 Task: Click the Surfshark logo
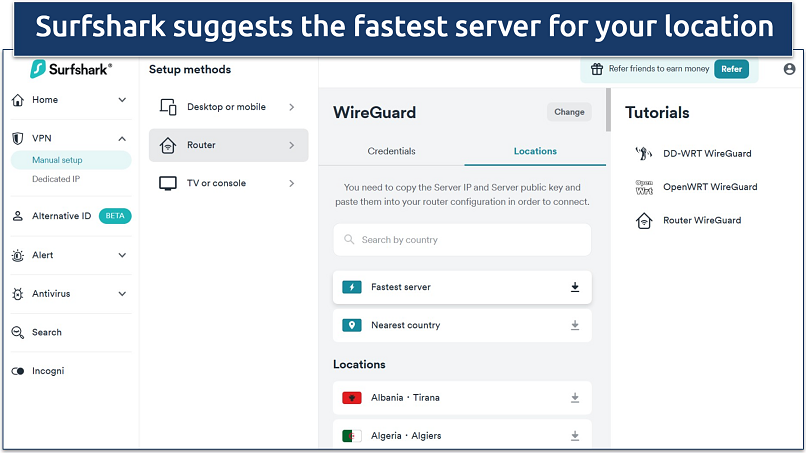coord(70,69)
